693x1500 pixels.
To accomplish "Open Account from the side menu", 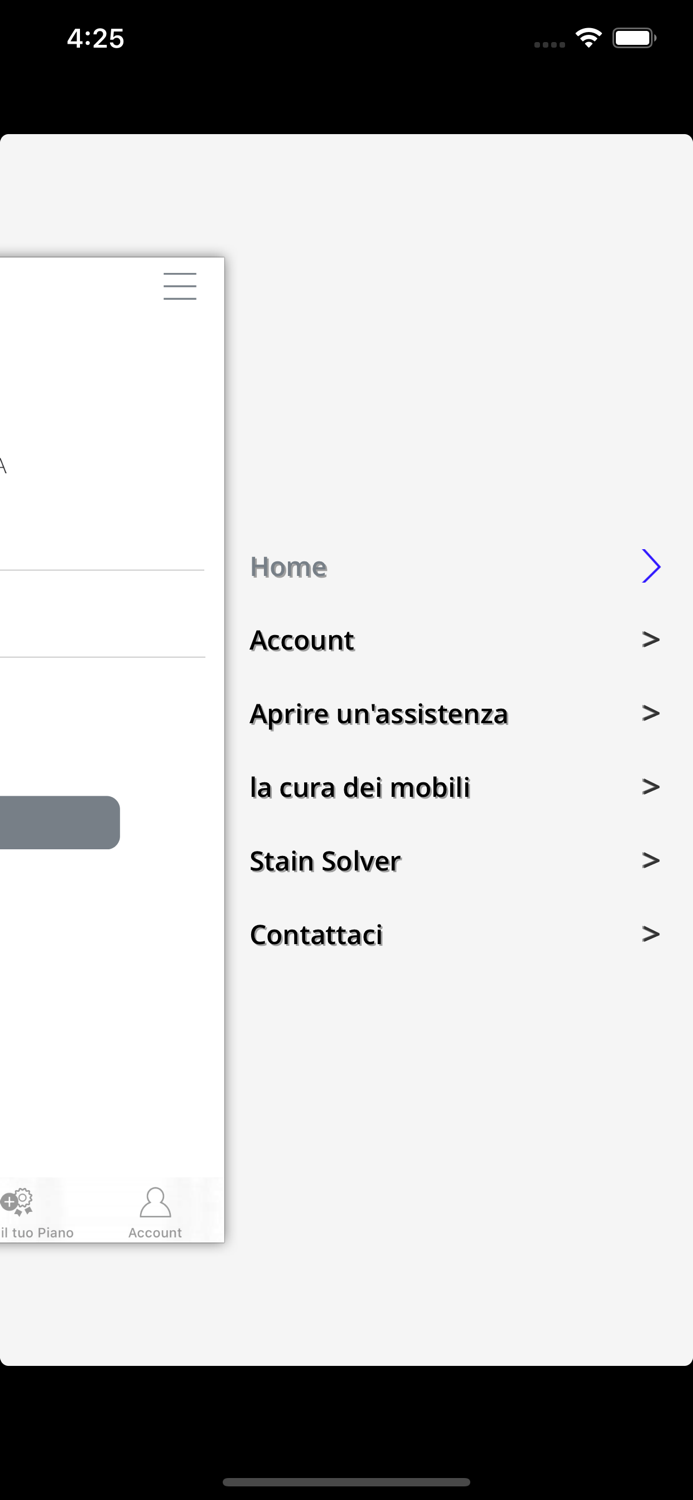I will coord(302,640).
